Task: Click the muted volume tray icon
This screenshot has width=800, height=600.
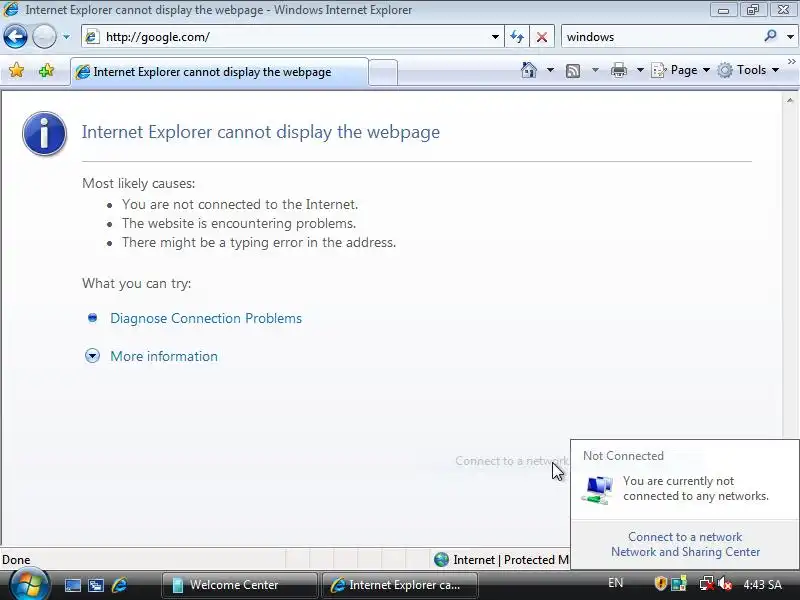Action: (x=724, y=583)
